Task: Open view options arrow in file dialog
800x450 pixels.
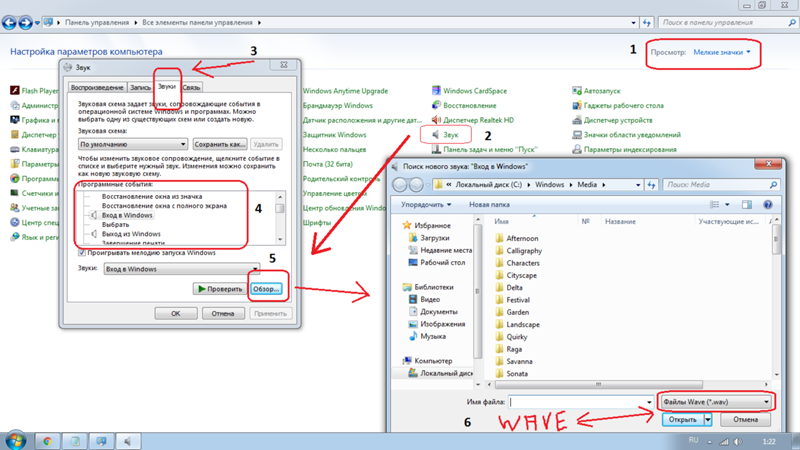Action: coord(727,205)
